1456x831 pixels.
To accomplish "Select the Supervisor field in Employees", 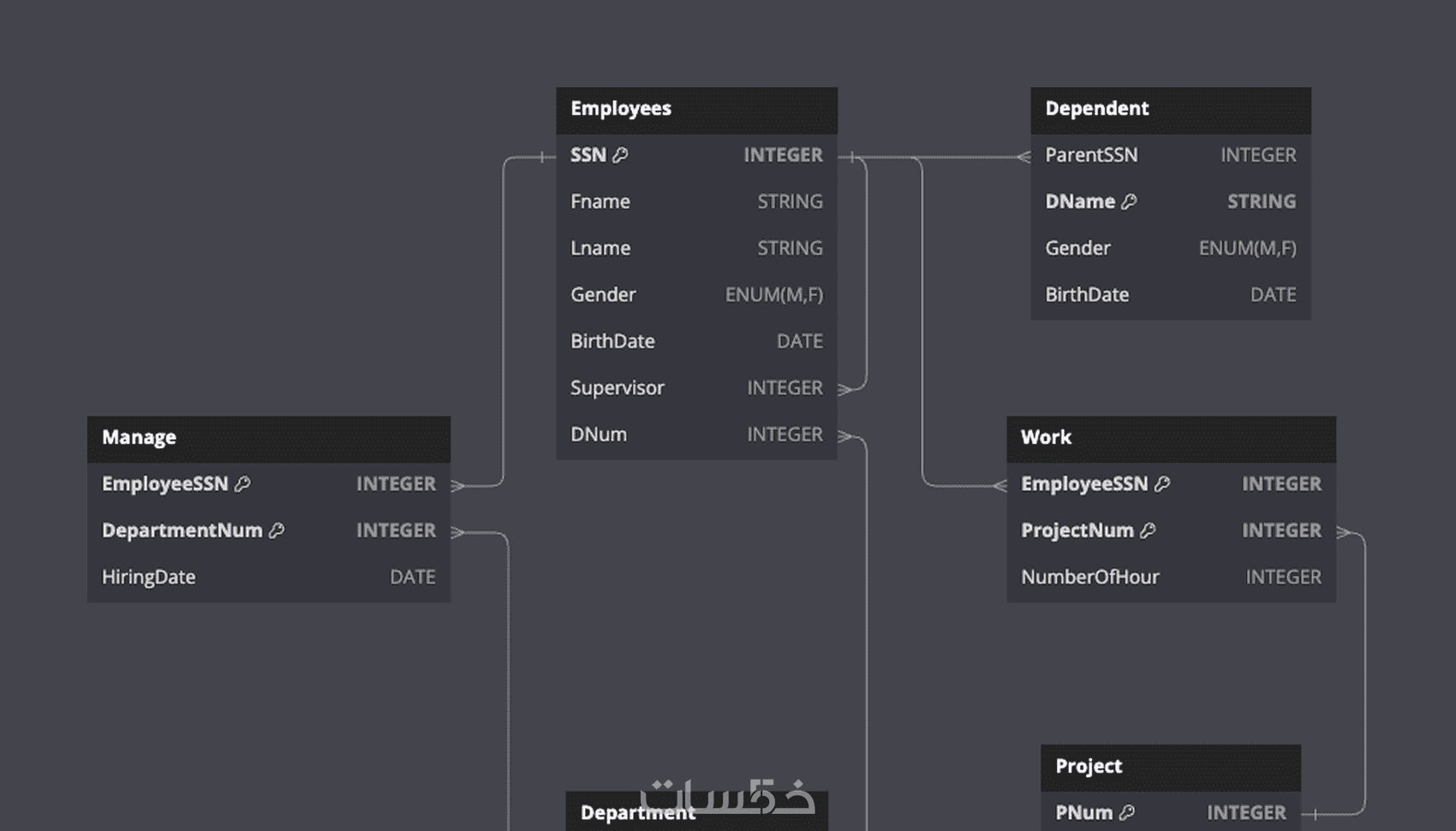I will [618, 388].
